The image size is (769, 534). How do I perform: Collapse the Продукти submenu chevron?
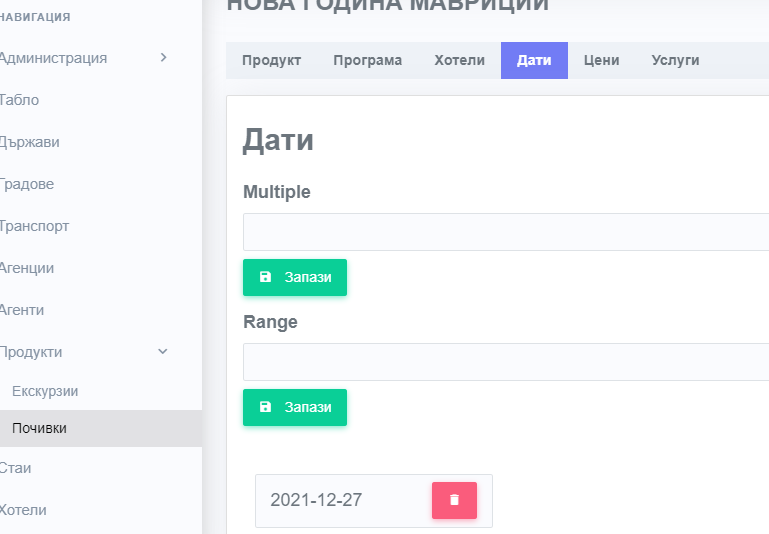tap(163, 352)
